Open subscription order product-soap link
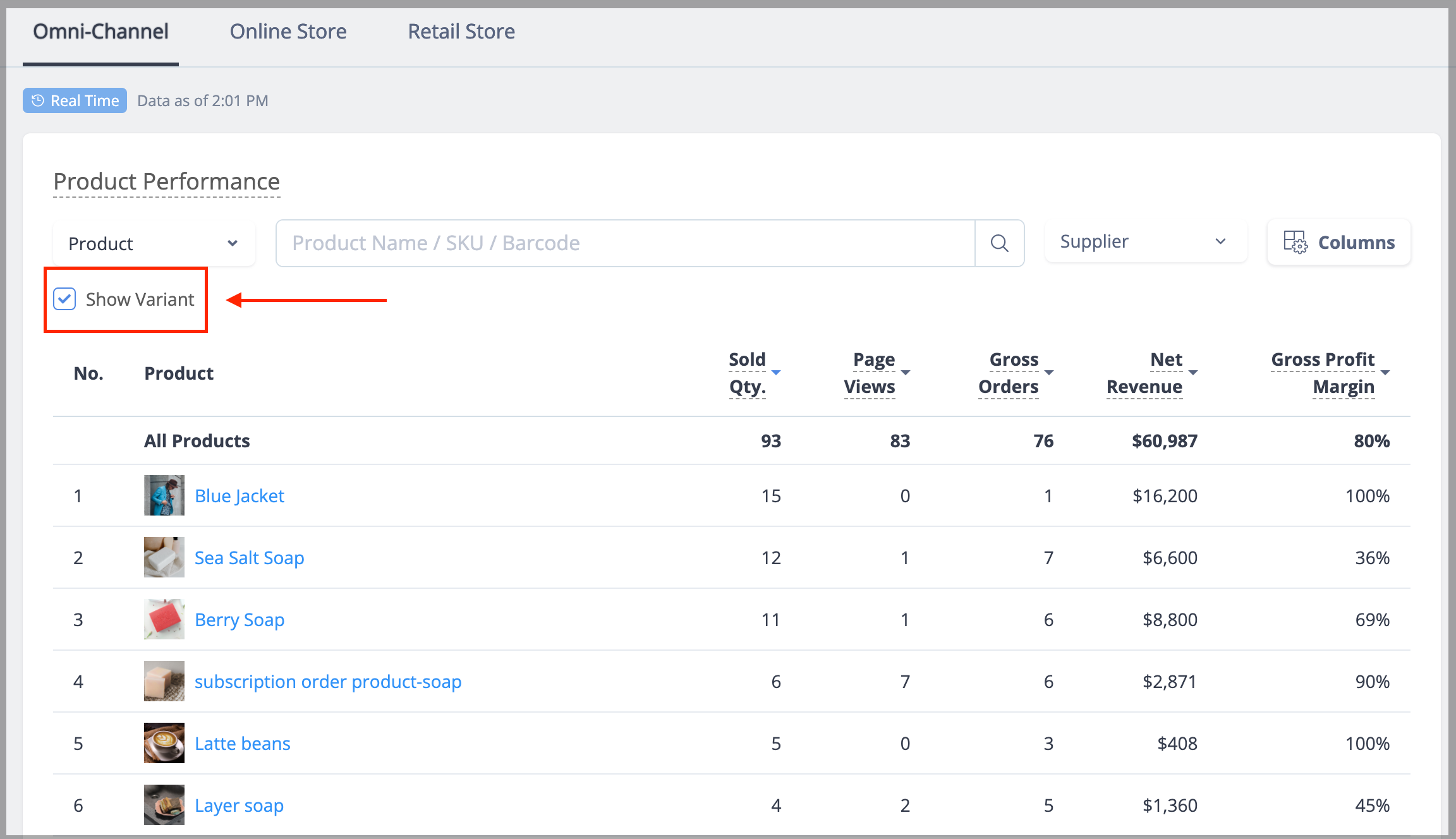 click(x=328, y=682)
